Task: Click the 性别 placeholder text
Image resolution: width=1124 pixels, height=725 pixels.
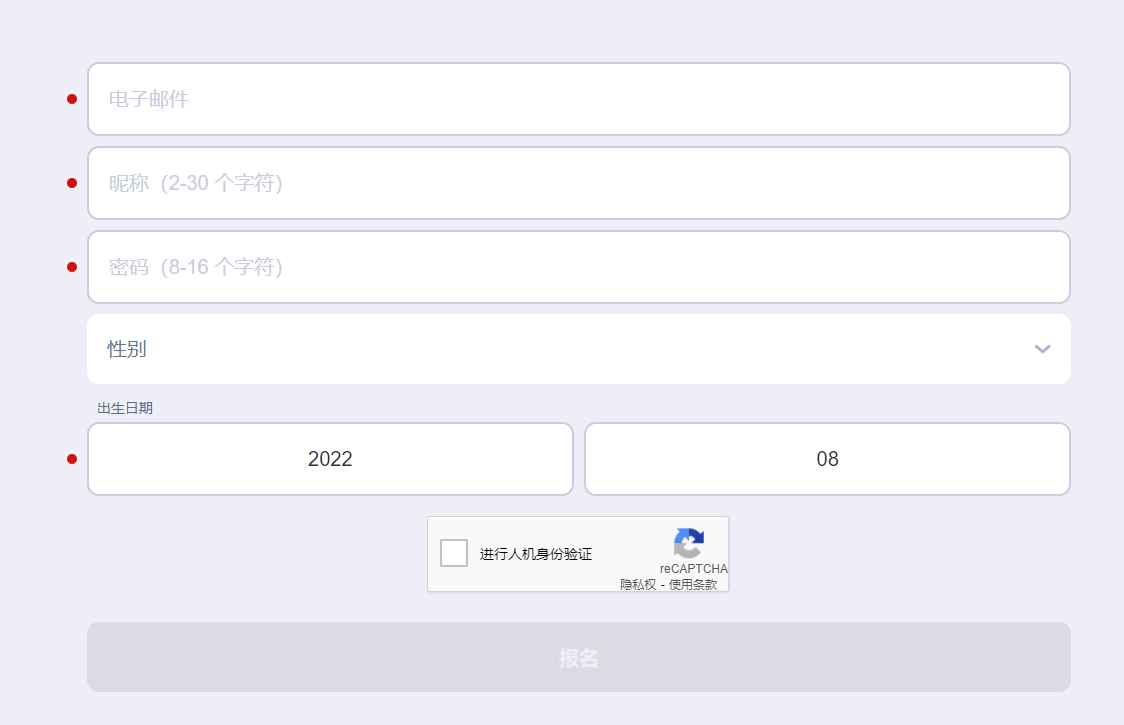Action: (128, 349)
